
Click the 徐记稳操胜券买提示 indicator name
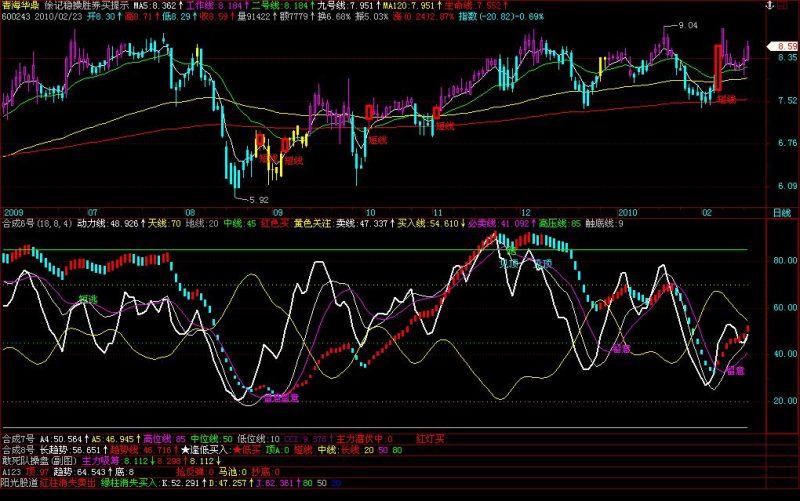[87, 6]
